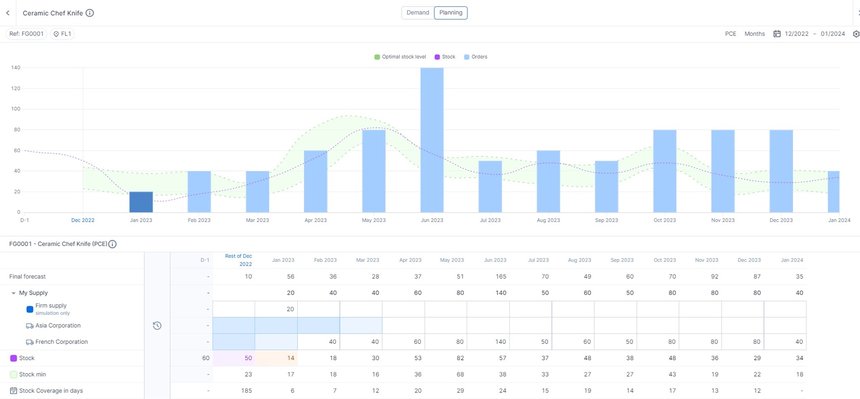This screenshot has height=399, width=860.
Task: Toggle Orders series in chart legend
Action: [x=476, y=57]
